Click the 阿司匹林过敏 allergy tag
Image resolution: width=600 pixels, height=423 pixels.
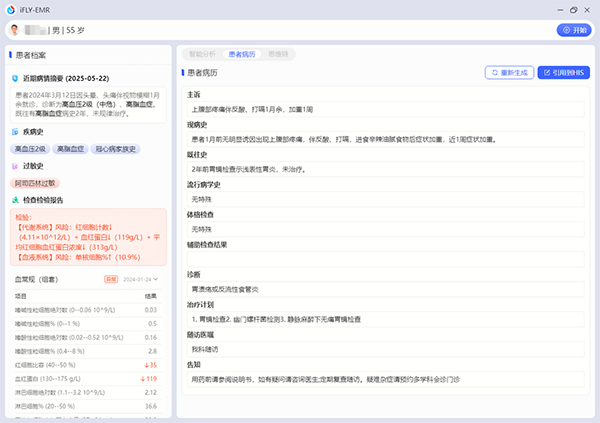36,184
